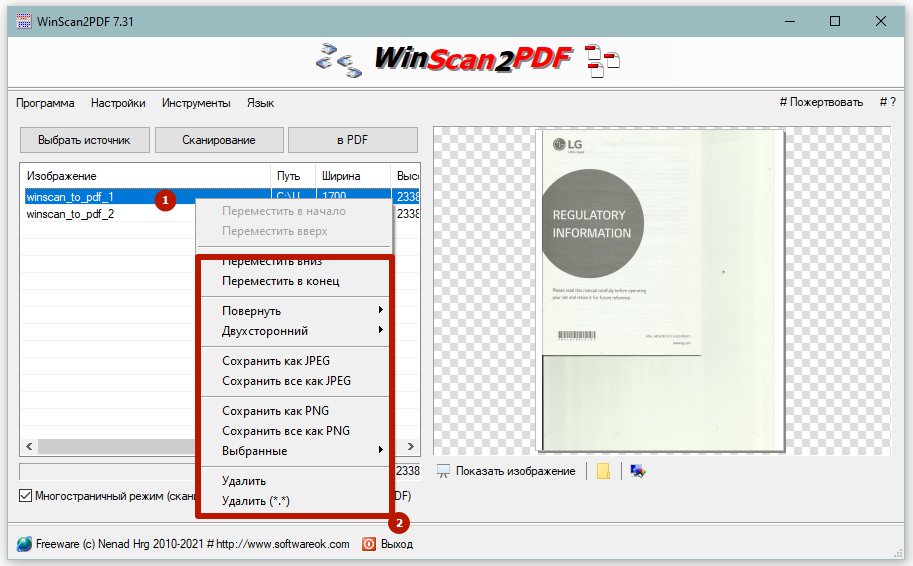Click the Show image monitor icon
913x566 pixels.
point(444,471)
